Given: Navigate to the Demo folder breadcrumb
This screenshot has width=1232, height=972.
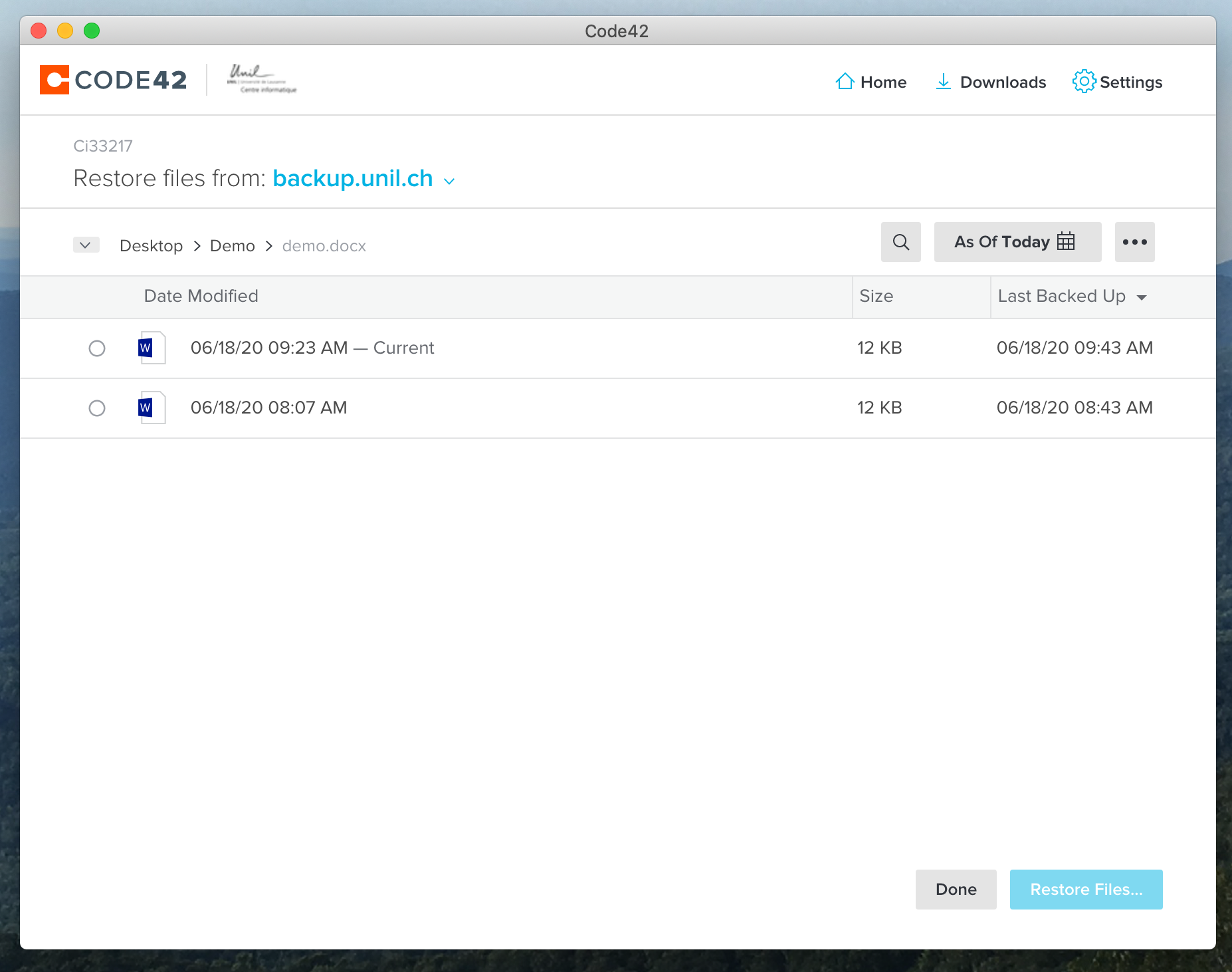Looking at the screenshot, I should 232,246.
